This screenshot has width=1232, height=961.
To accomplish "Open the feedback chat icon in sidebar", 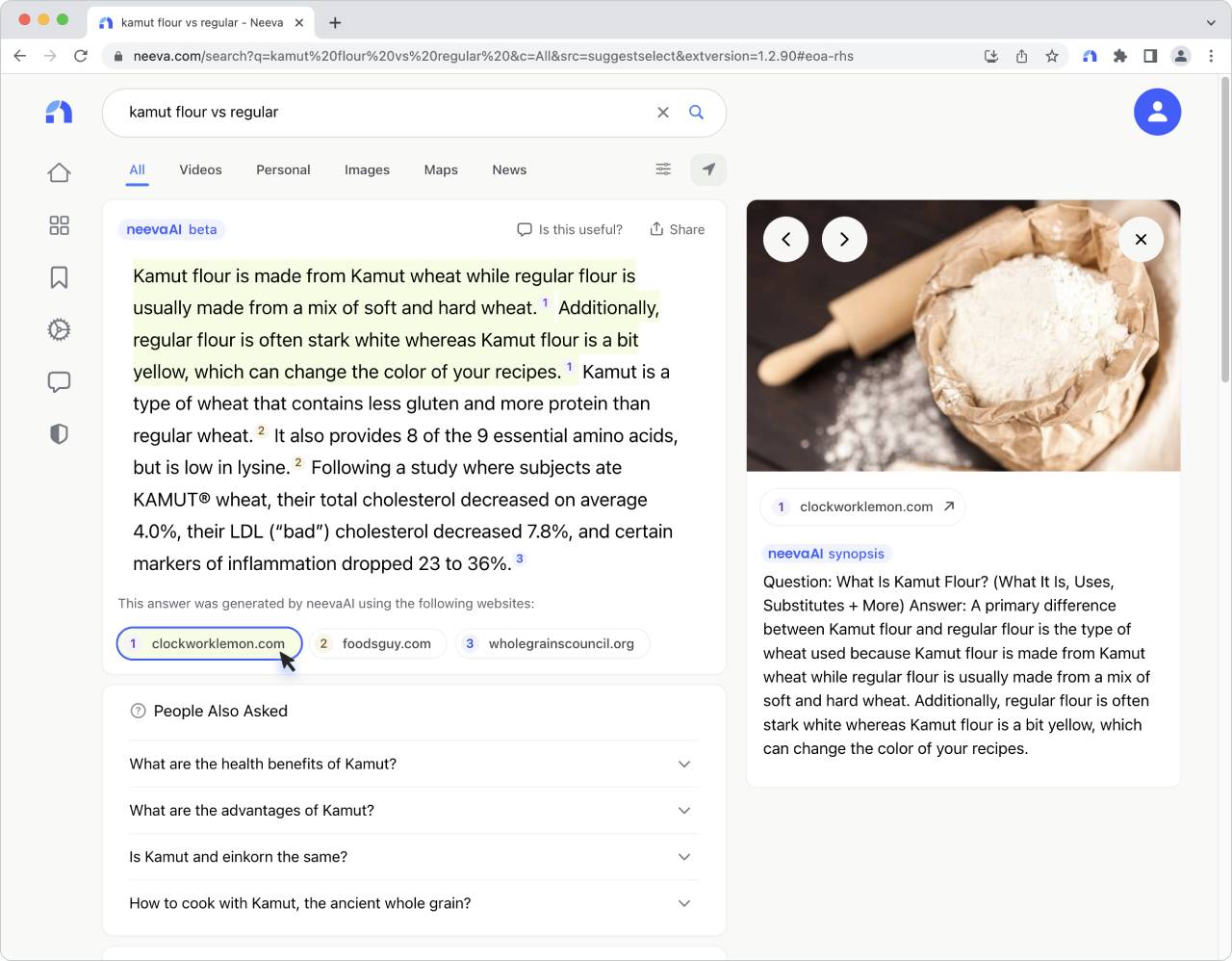I will pyautogui.click(x=59, y=382).
